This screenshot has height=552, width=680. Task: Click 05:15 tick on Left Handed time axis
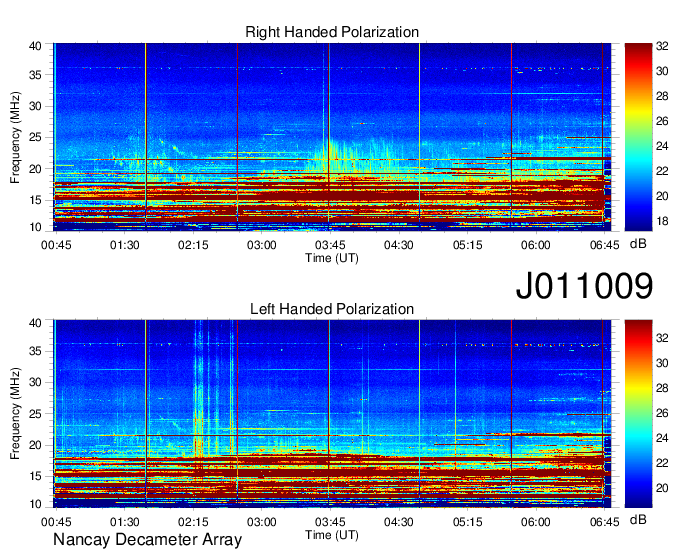[x=468, y=522]
